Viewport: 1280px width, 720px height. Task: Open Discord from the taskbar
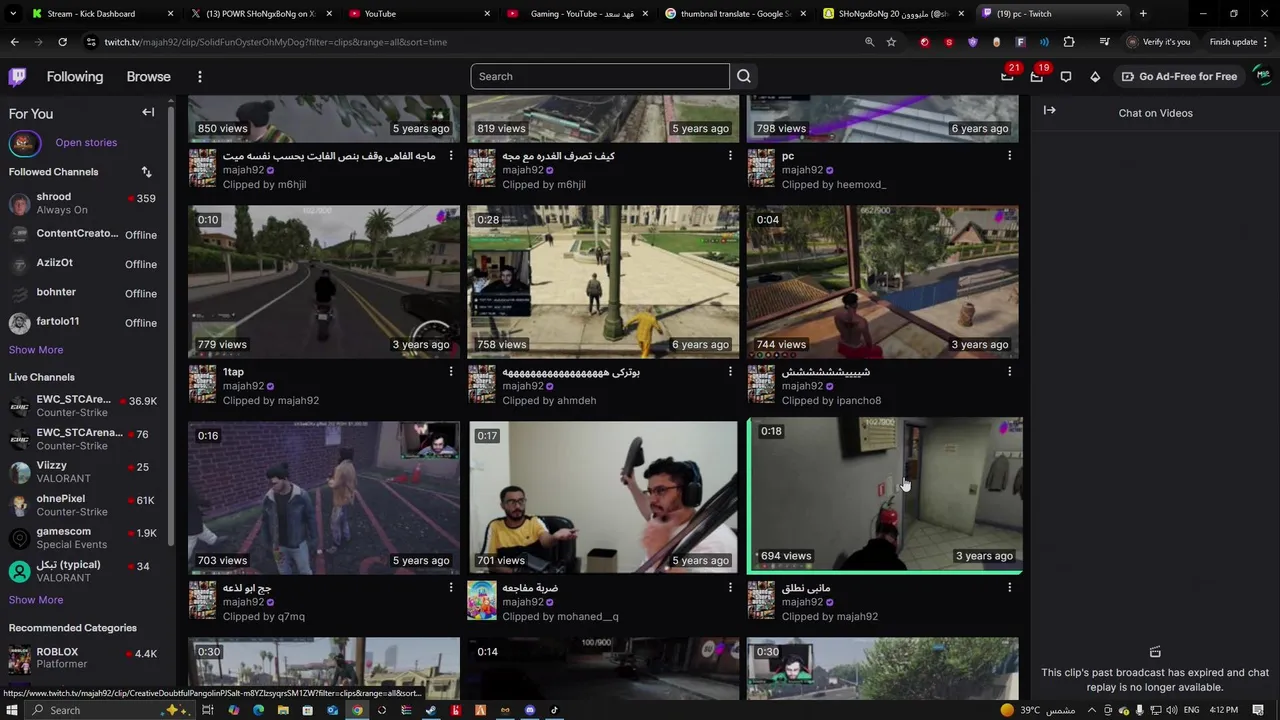tap(530, 710)
